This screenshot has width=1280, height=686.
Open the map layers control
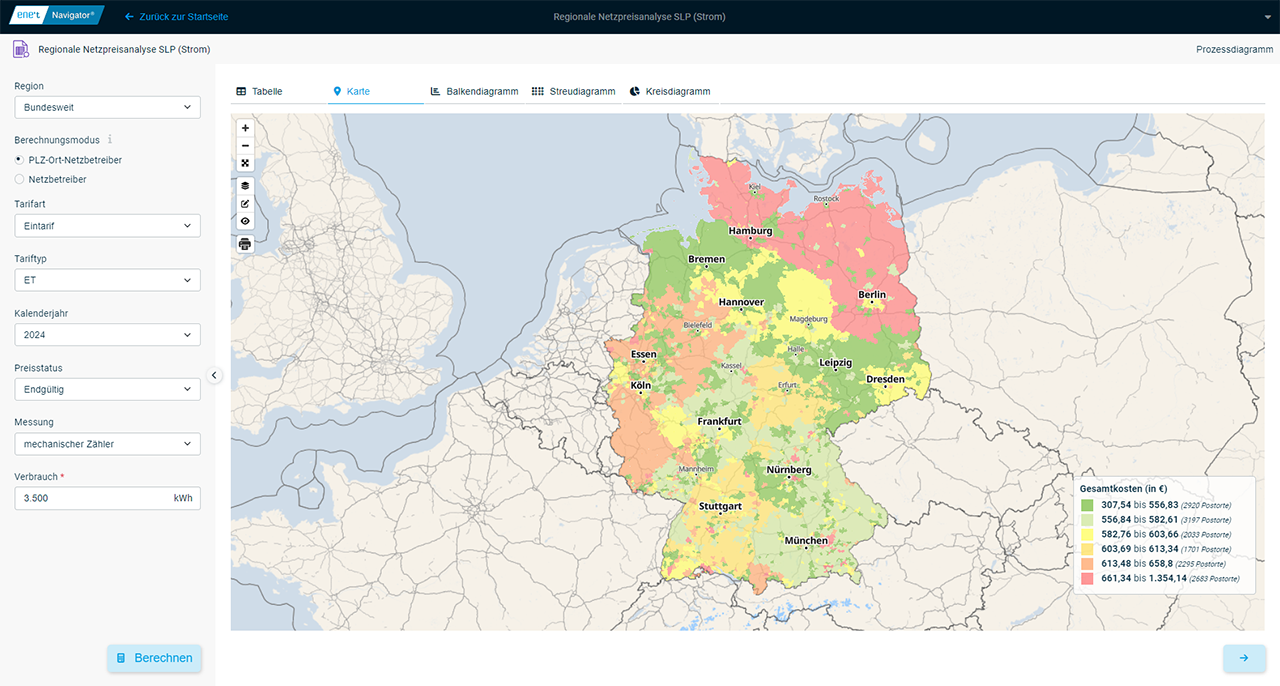click(245, 186)
